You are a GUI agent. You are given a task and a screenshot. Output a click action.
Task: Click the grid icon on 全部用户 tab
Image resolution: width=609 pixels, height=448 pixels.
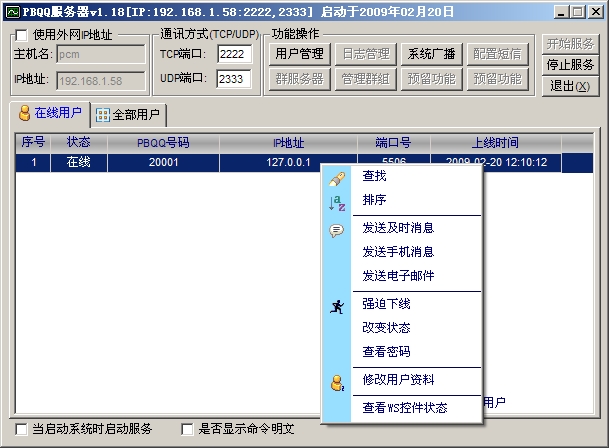(103, 115)
